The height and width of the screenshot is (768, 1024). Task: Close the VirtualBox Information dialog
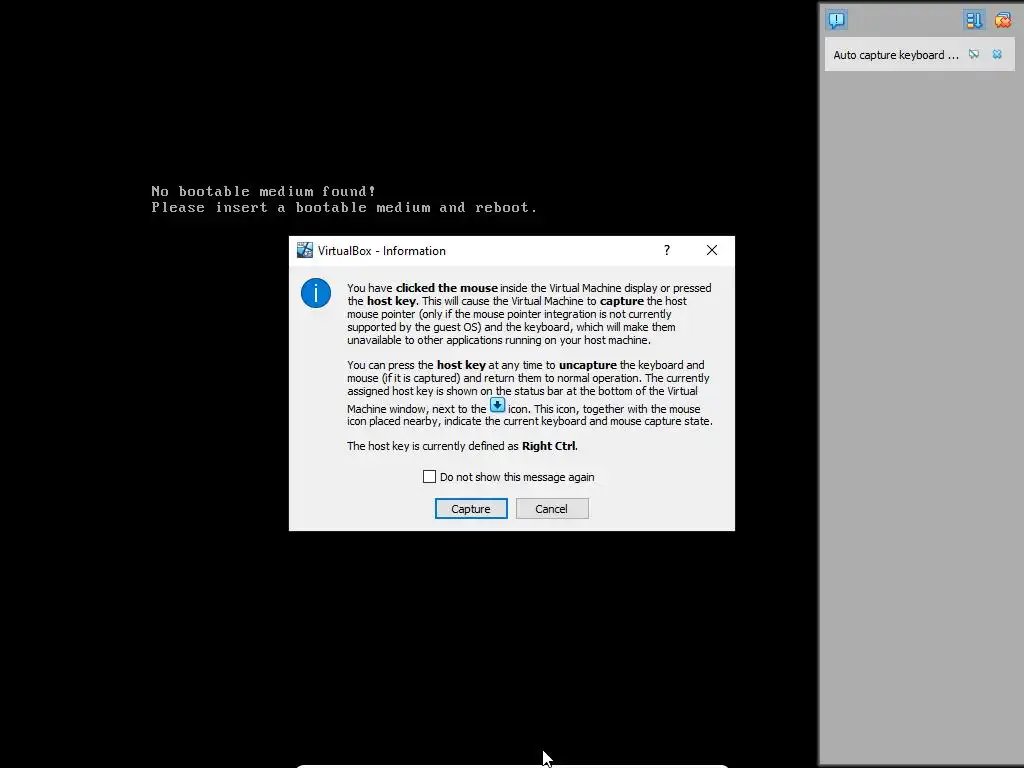[x=712, y=250]
